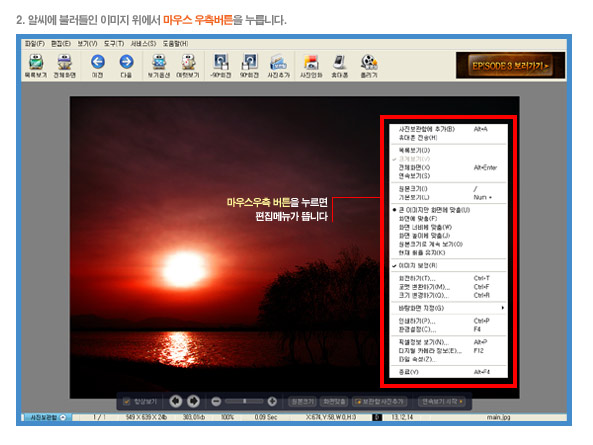Image resolution: width=593 pixels, height=445 pixels.
Task: Click the main.jpg filename in status bar
Action: (498, 417)
